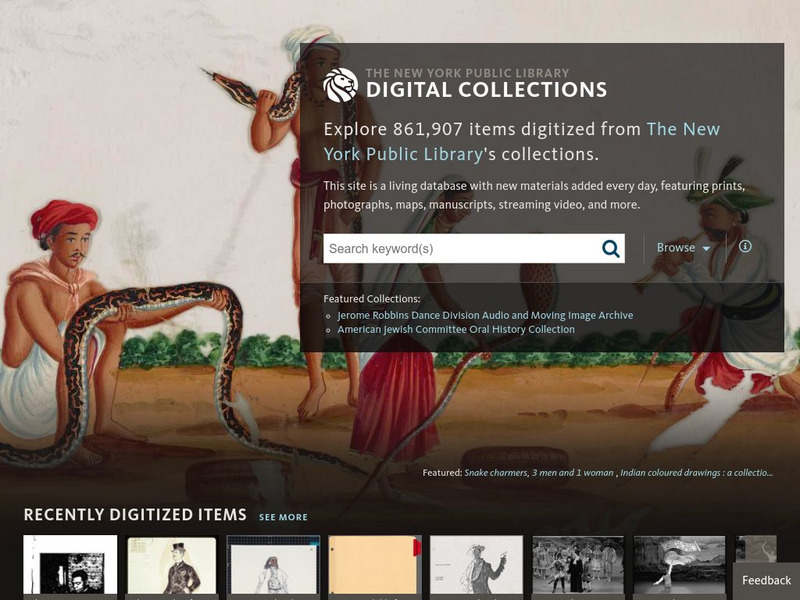This screenshot has height=600, width=800.
Task: Click the NYPL lion logo icon
Action: (x=340, y=85)
